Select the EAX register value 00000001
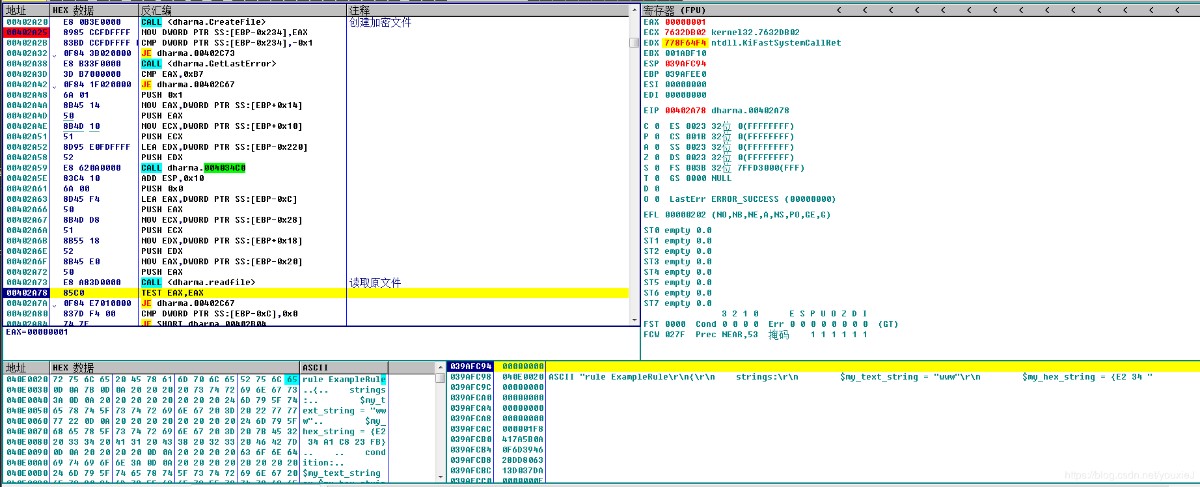 (x=685, y=22)
